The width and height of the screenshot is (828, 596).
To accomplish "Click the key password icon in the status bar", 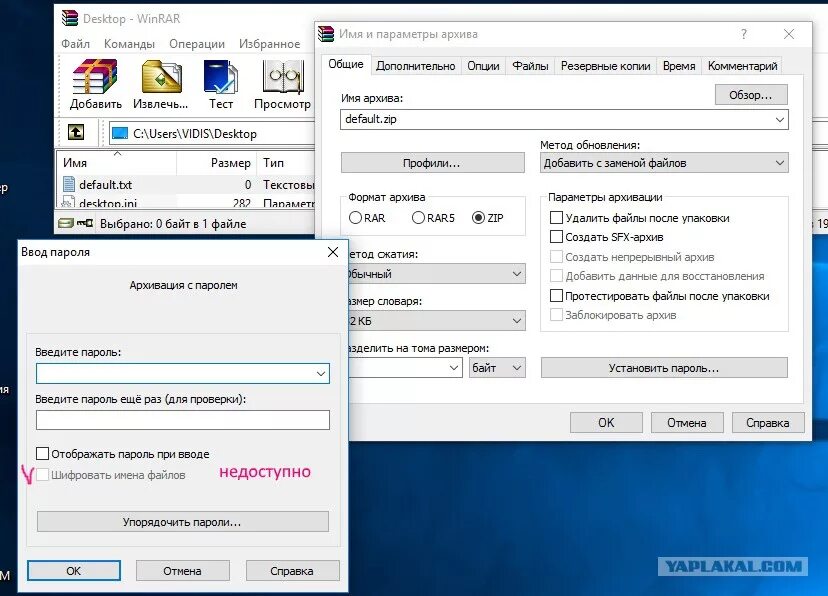I will point(85,223).
